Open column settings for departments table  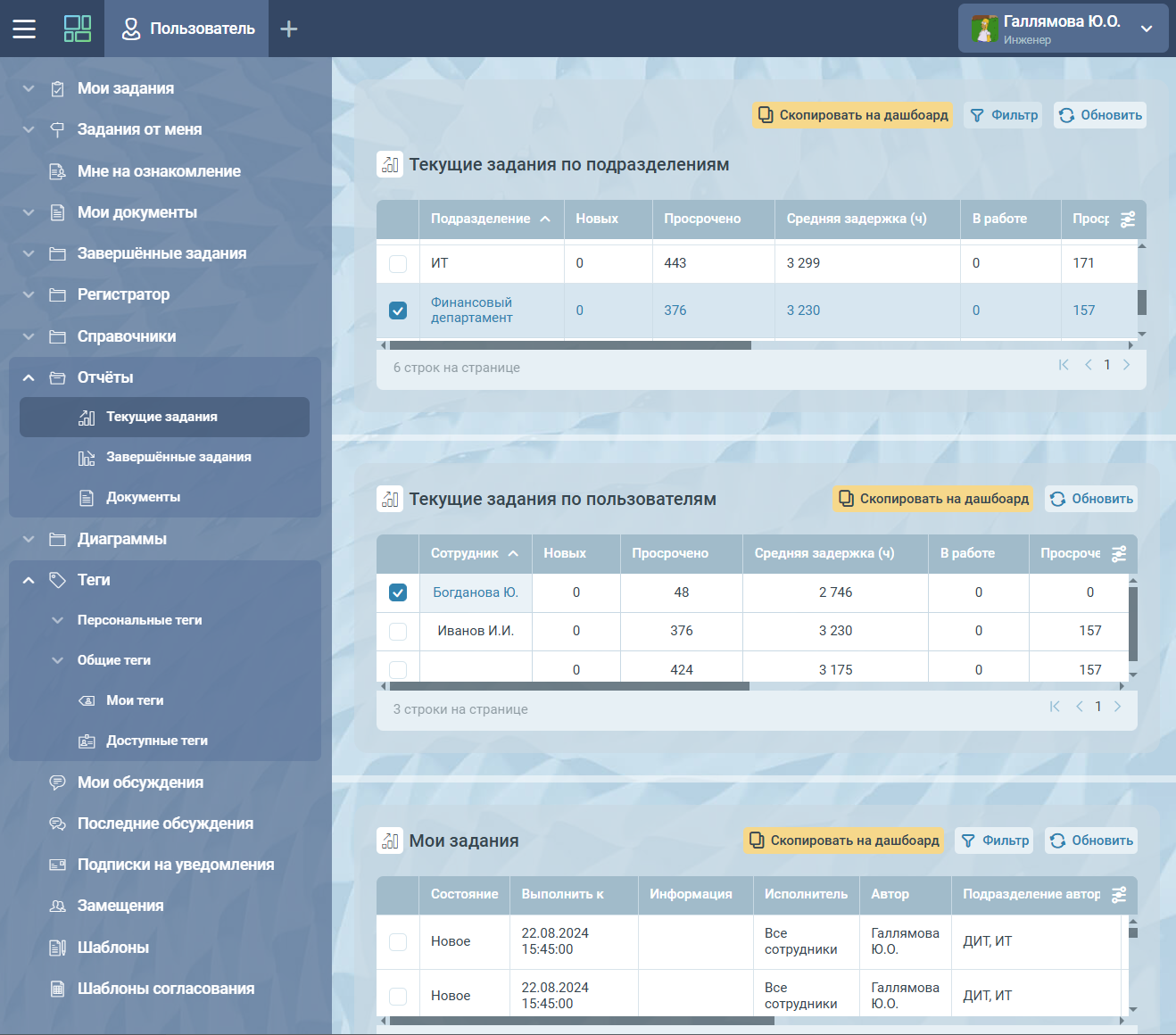(x=1128, y=219)
